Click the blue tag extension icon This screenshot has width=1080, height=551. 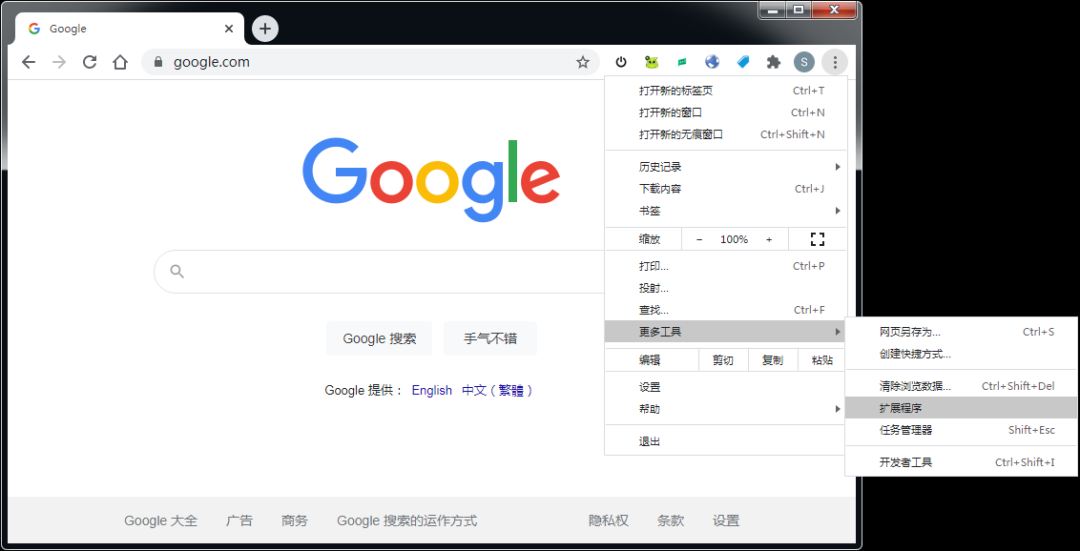pyautogui.click(x=742, y=63)
